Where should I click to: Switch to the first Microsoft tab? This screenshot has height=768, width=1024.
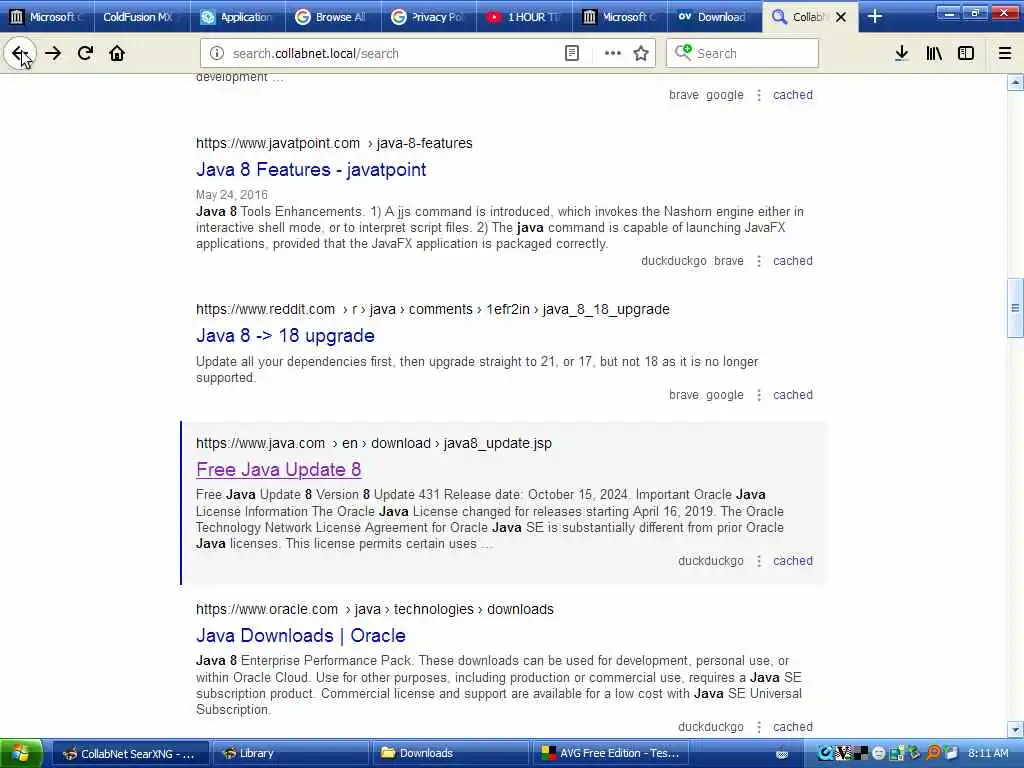click(47, 17)
